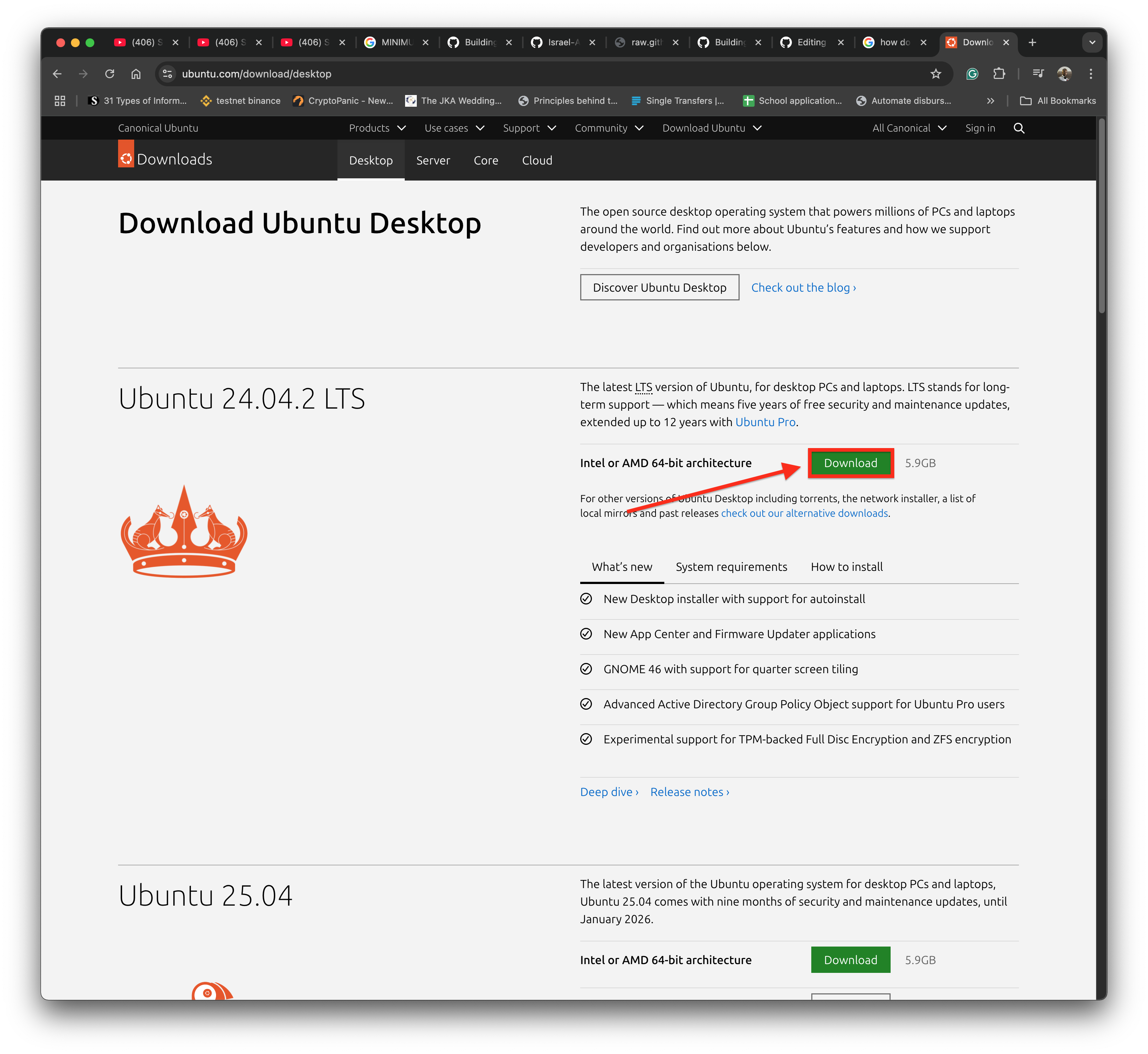Screen dimensions: 1148x1054
Task: Select the What's new tab
Action: coord(622,567)
